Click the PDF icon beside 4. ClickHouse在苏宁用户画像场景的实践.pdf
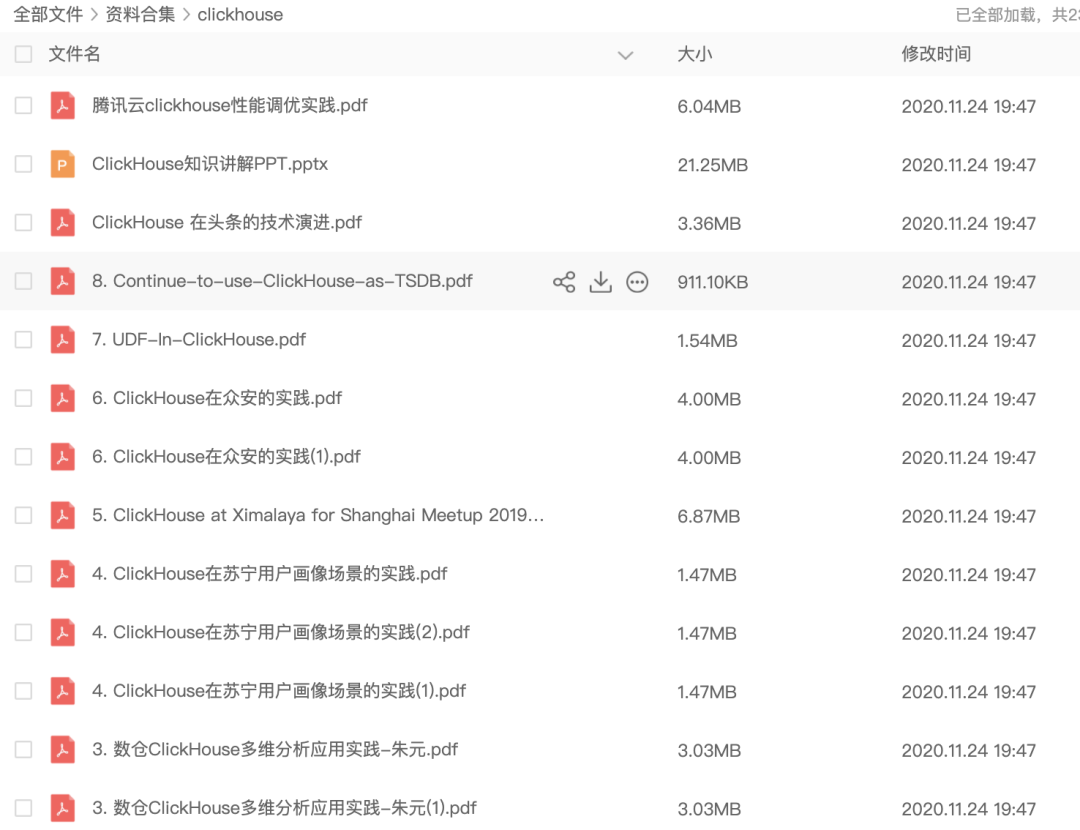 [x=62, y=573]
